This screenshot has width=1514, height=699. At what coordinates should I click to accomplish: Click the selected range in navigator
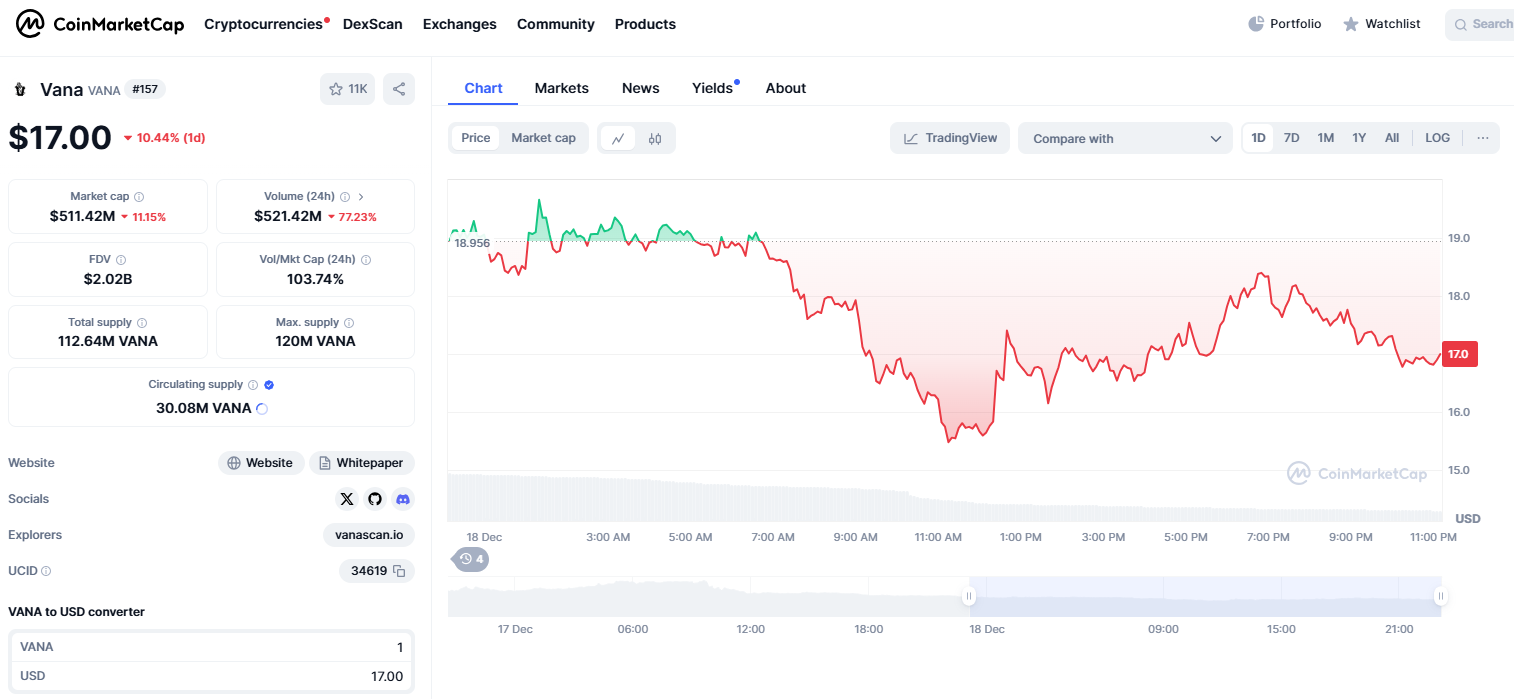click(x=1205, y=597)
